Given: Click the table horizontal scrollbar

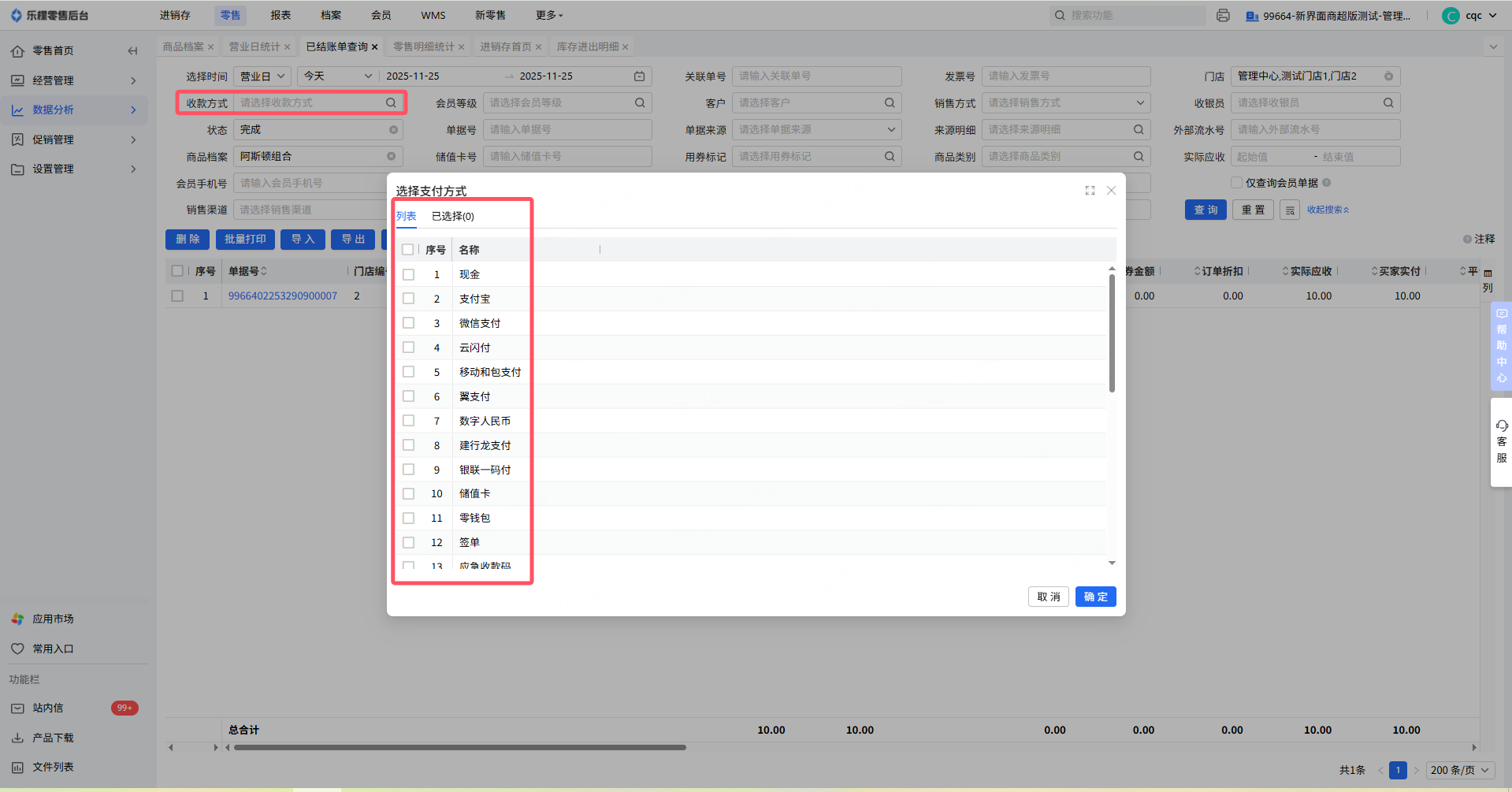Looking at the screenshot, I should [x=460, y=748].
